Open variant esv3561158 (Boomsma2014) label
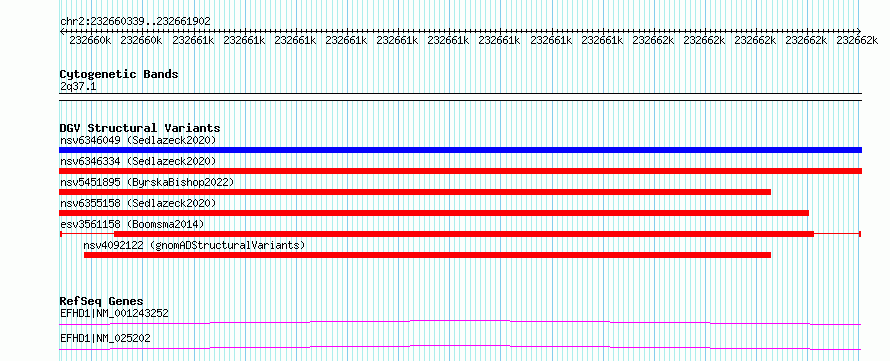 pyautogui.click(x=132, y=224)
